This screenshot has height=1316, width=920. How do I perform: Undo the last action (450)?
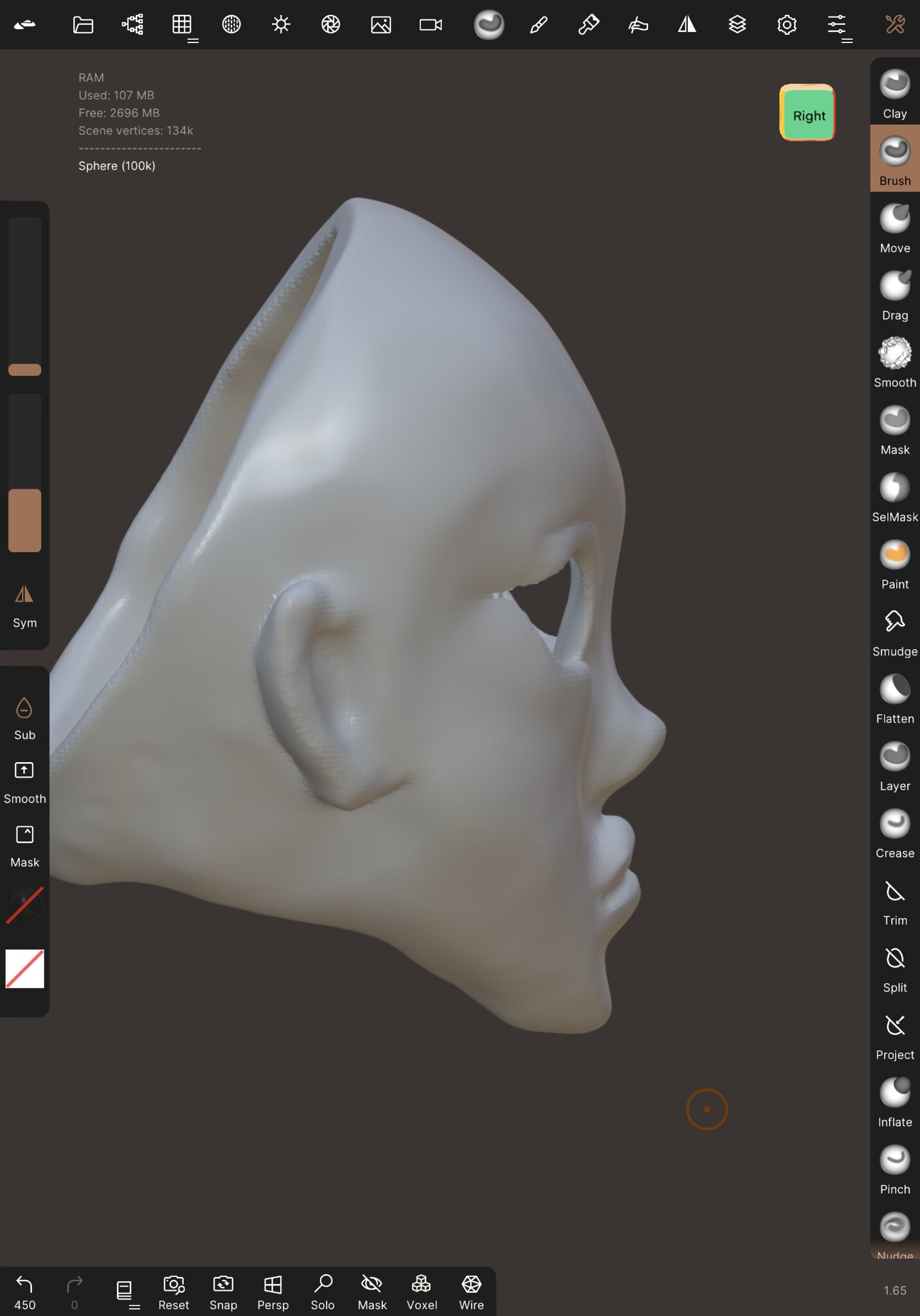(x=24, y=1292)
